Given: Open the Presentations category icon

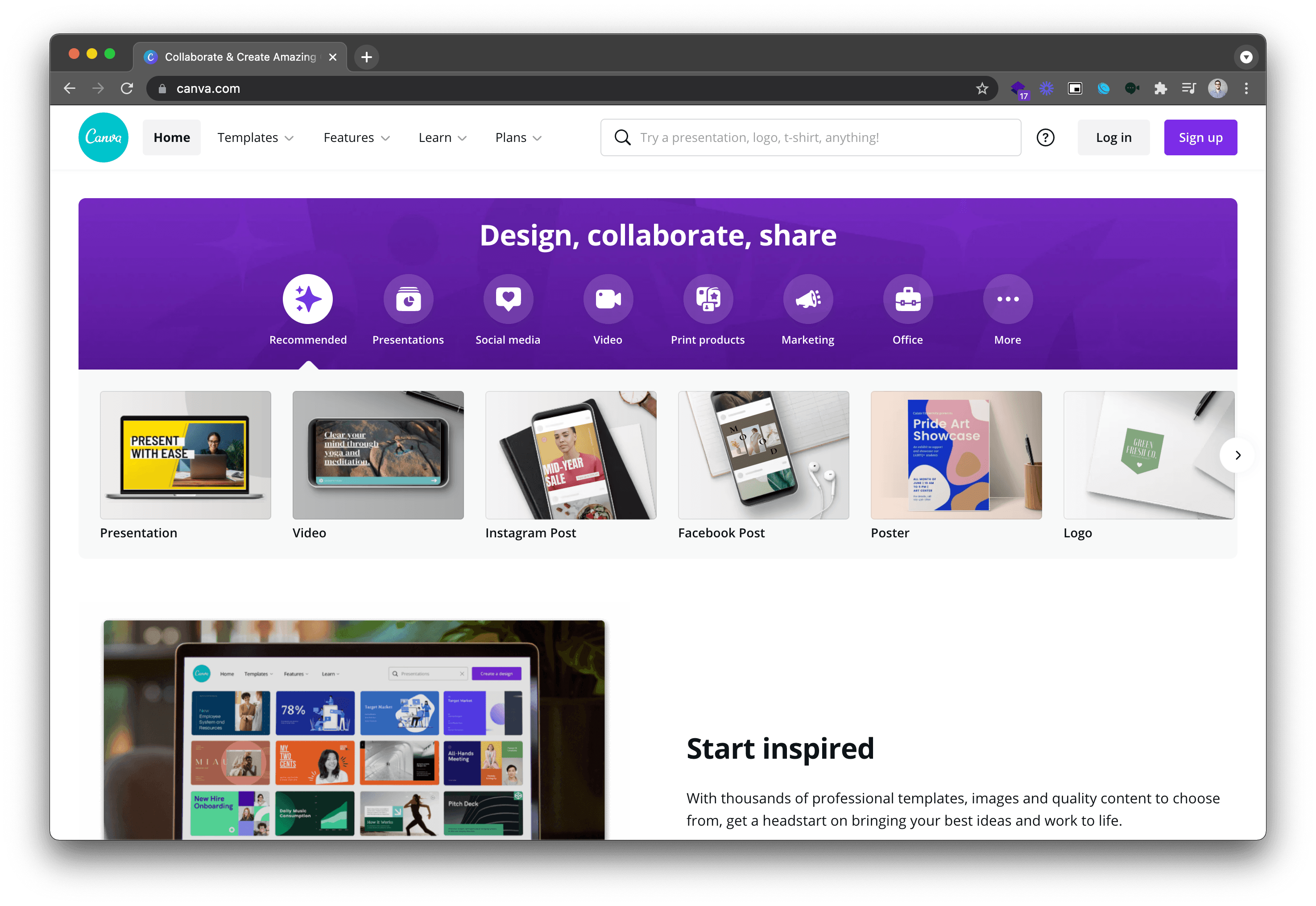Looking at the screenshot, I should tap(408, 299).
